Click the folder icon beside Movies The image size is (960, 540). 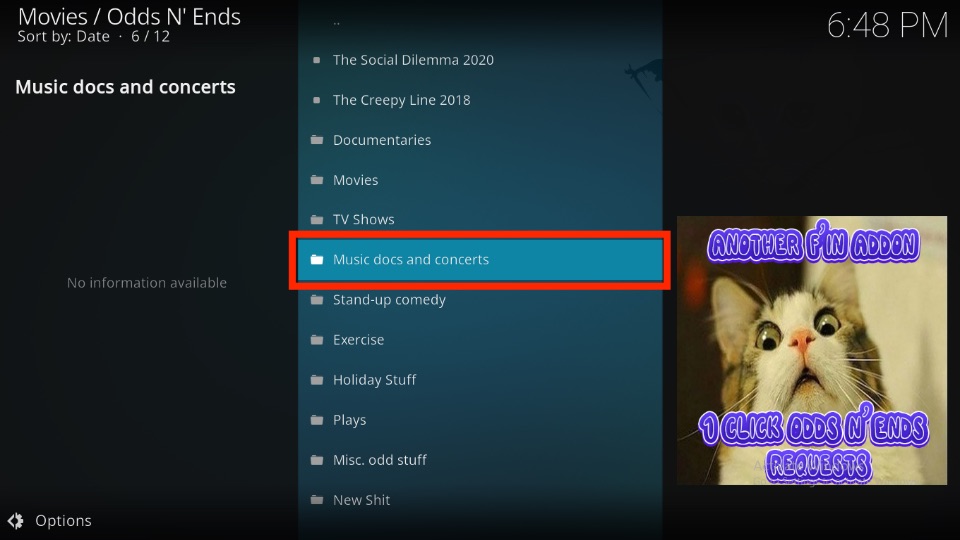coord(317,179)
